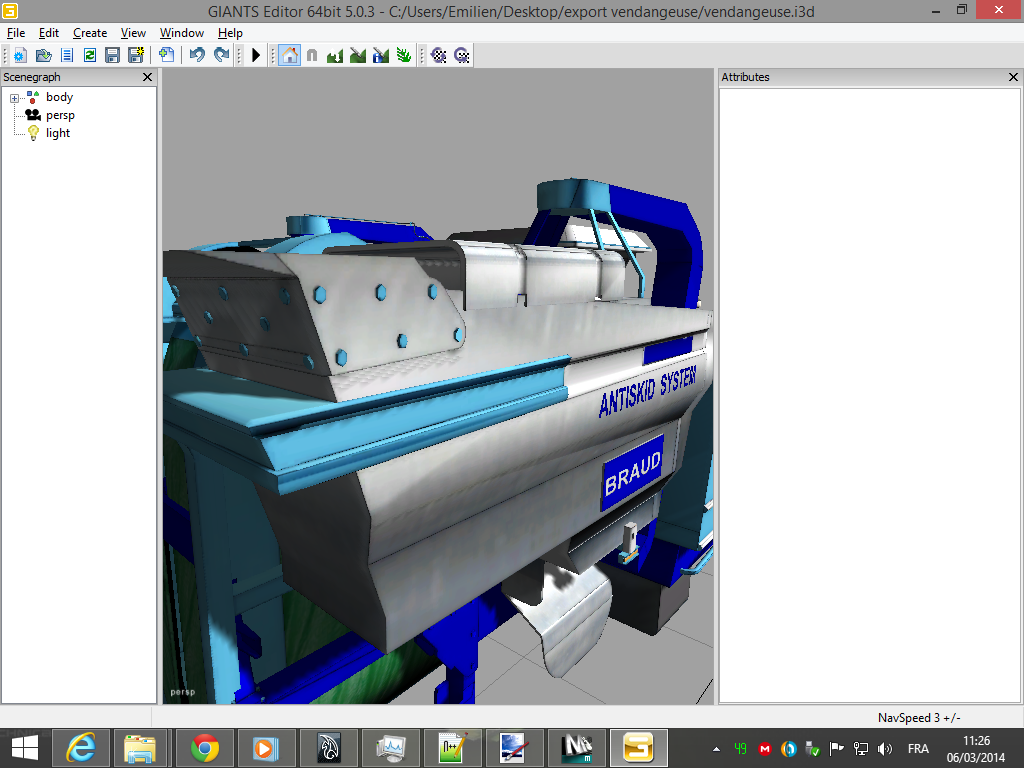Select the terrain info layer paint tool
This screenshot has height=768, width=1024.
(x=381, y=56)
